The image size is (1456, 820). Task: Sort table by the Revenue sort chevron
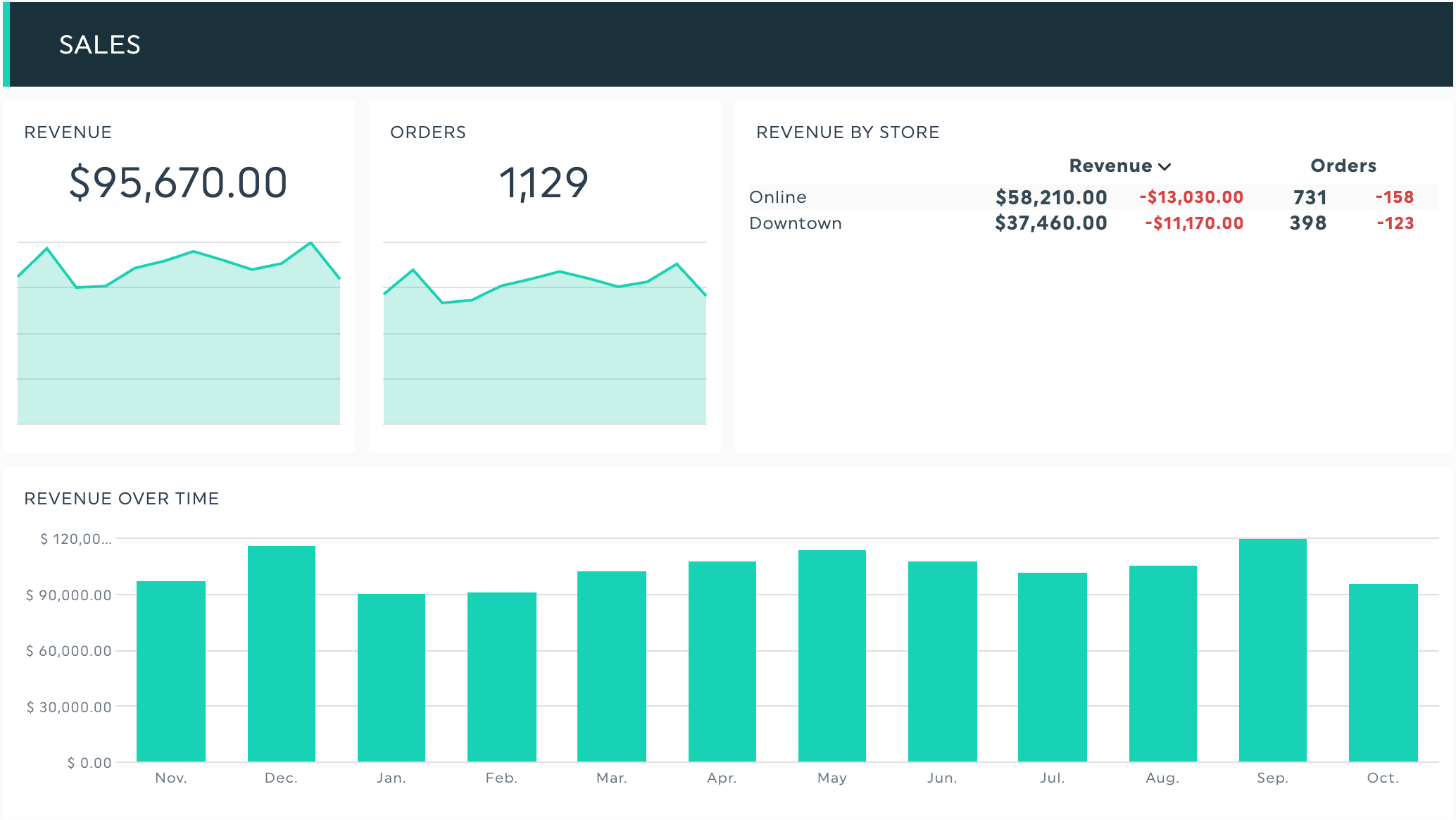point(1164,167)
